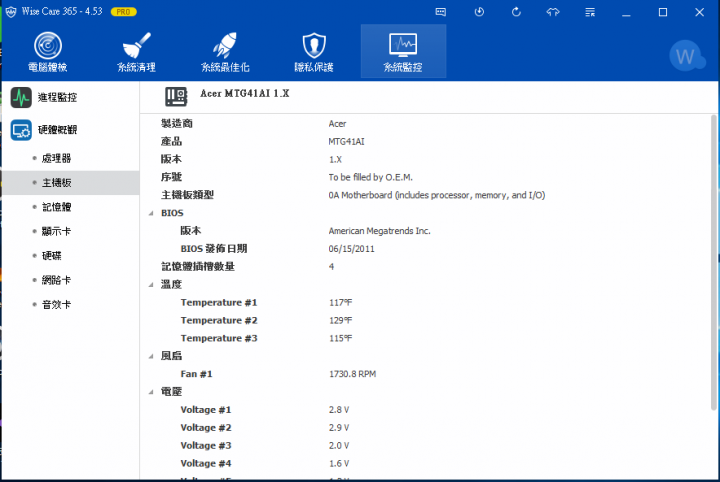Click the user avatar W icon
The image size is (720, 482).
pyautogui.click(x=686, y=56)
